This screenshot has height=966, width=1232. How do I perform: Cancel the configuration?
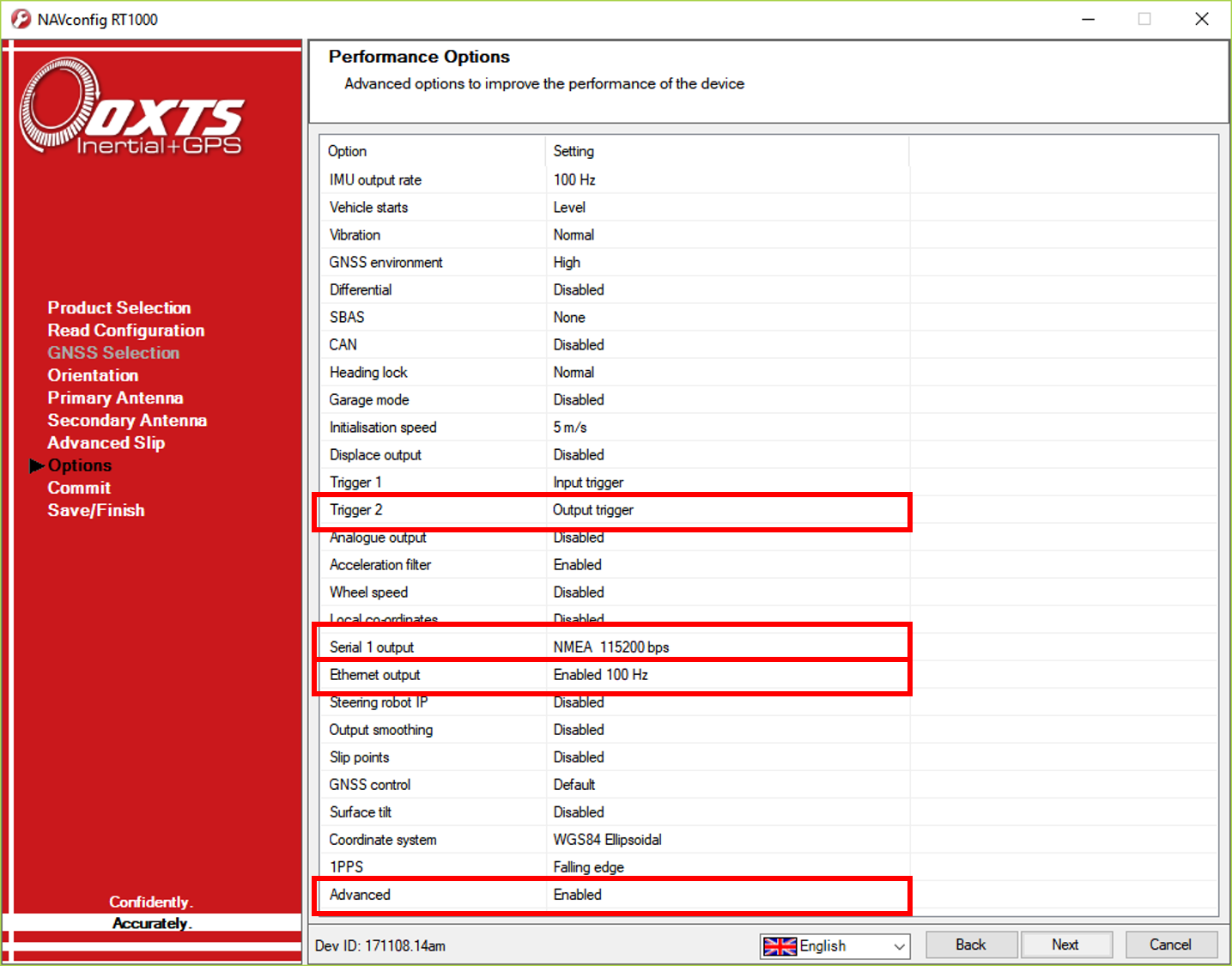click(x=1170, y=944)
